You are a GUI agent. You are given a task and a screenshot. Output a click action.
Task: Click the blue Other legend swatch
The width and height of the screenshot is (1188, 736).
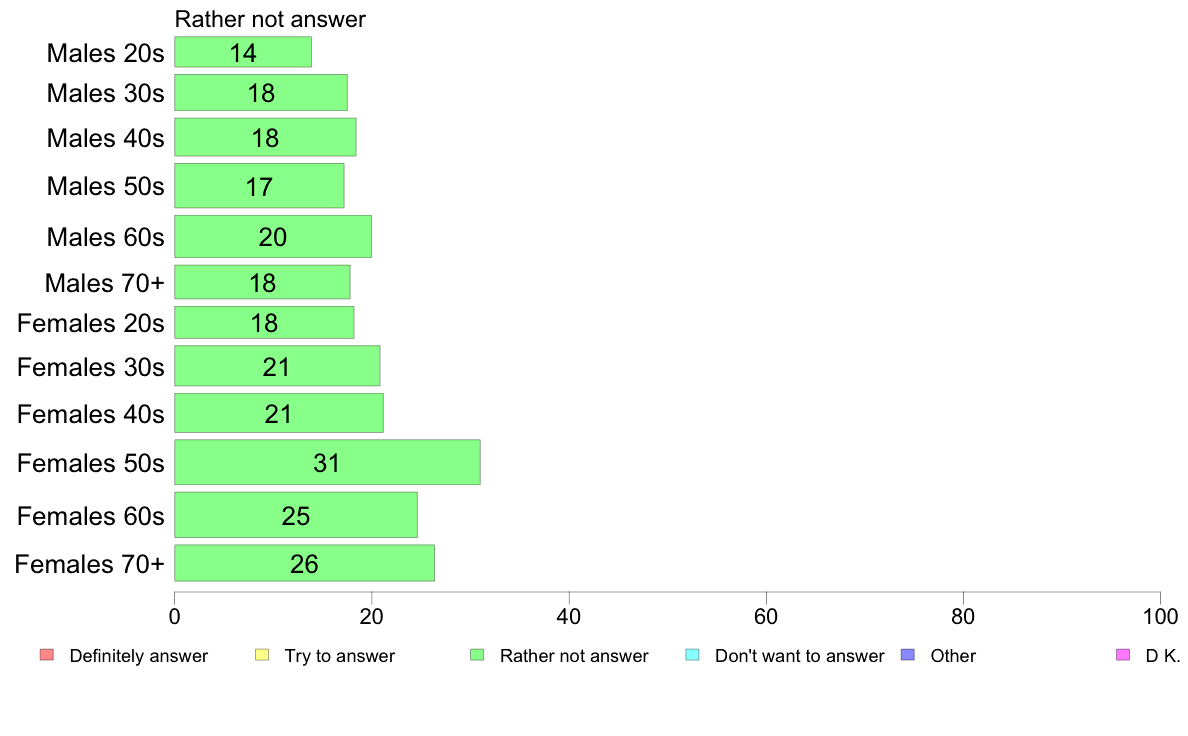click(908, 655)
